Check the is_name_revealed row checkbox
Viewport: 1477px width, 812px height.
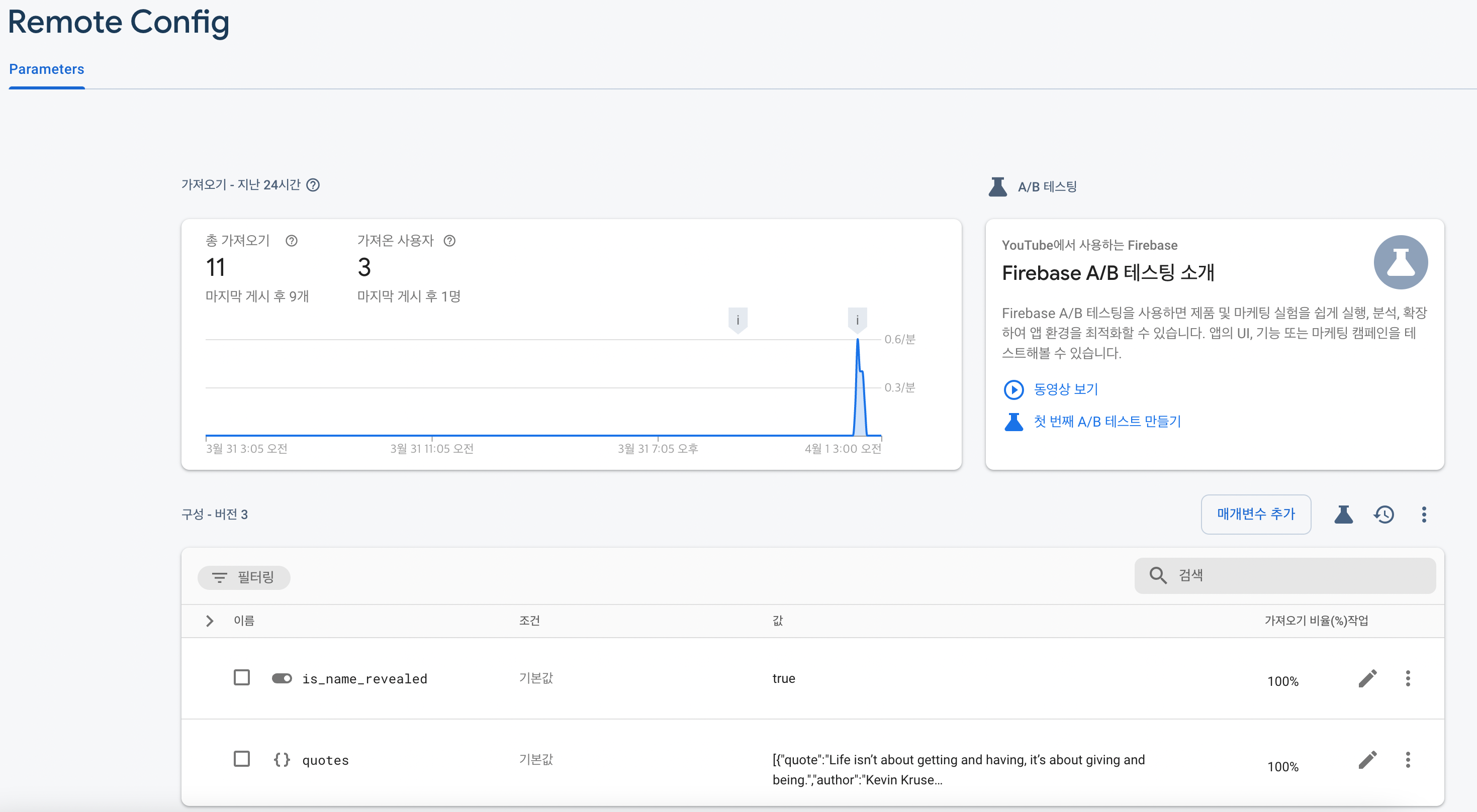242,677
